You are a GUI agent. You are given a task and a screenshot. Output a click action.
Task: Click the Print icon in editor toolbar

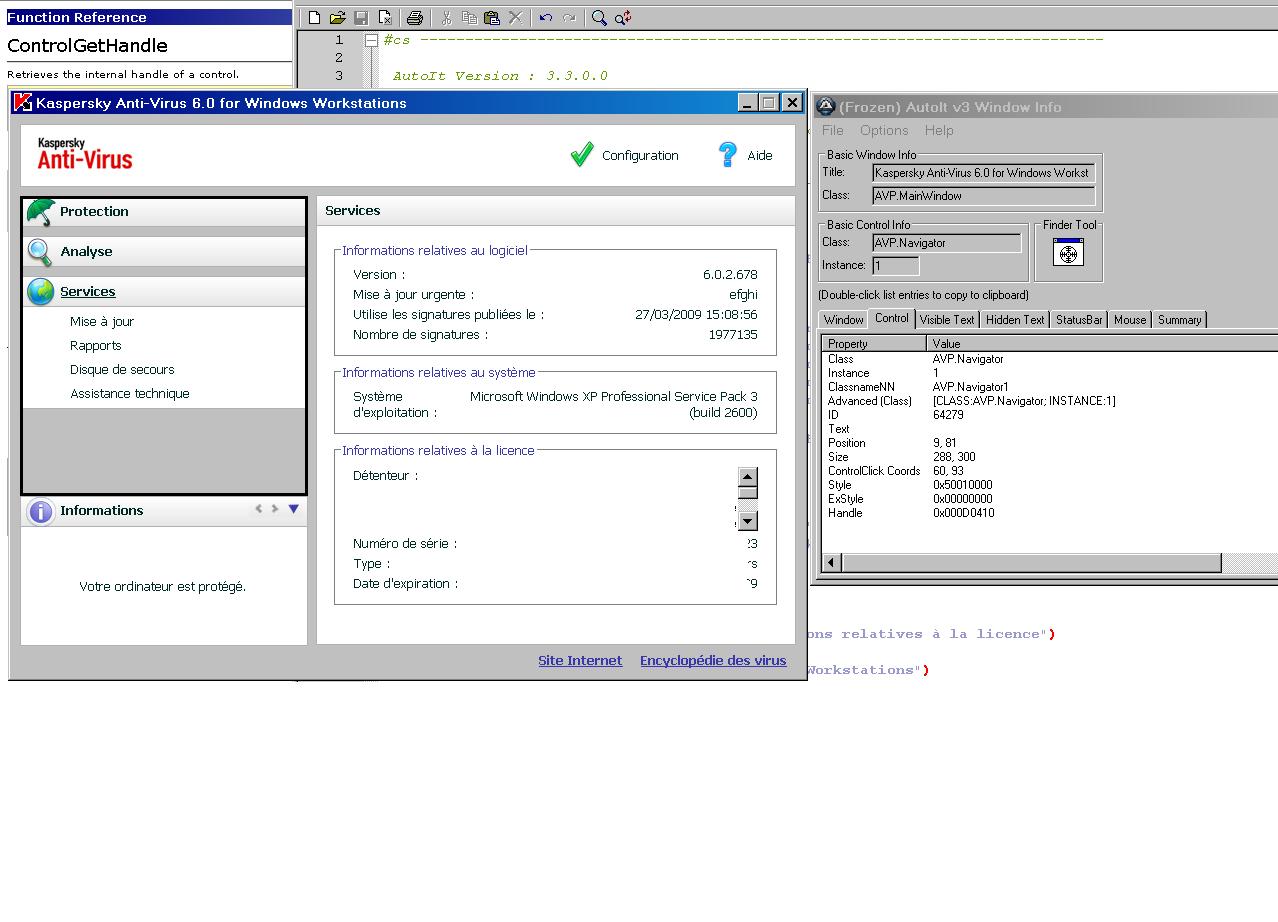pyautogui.click(x=415, y=18)
